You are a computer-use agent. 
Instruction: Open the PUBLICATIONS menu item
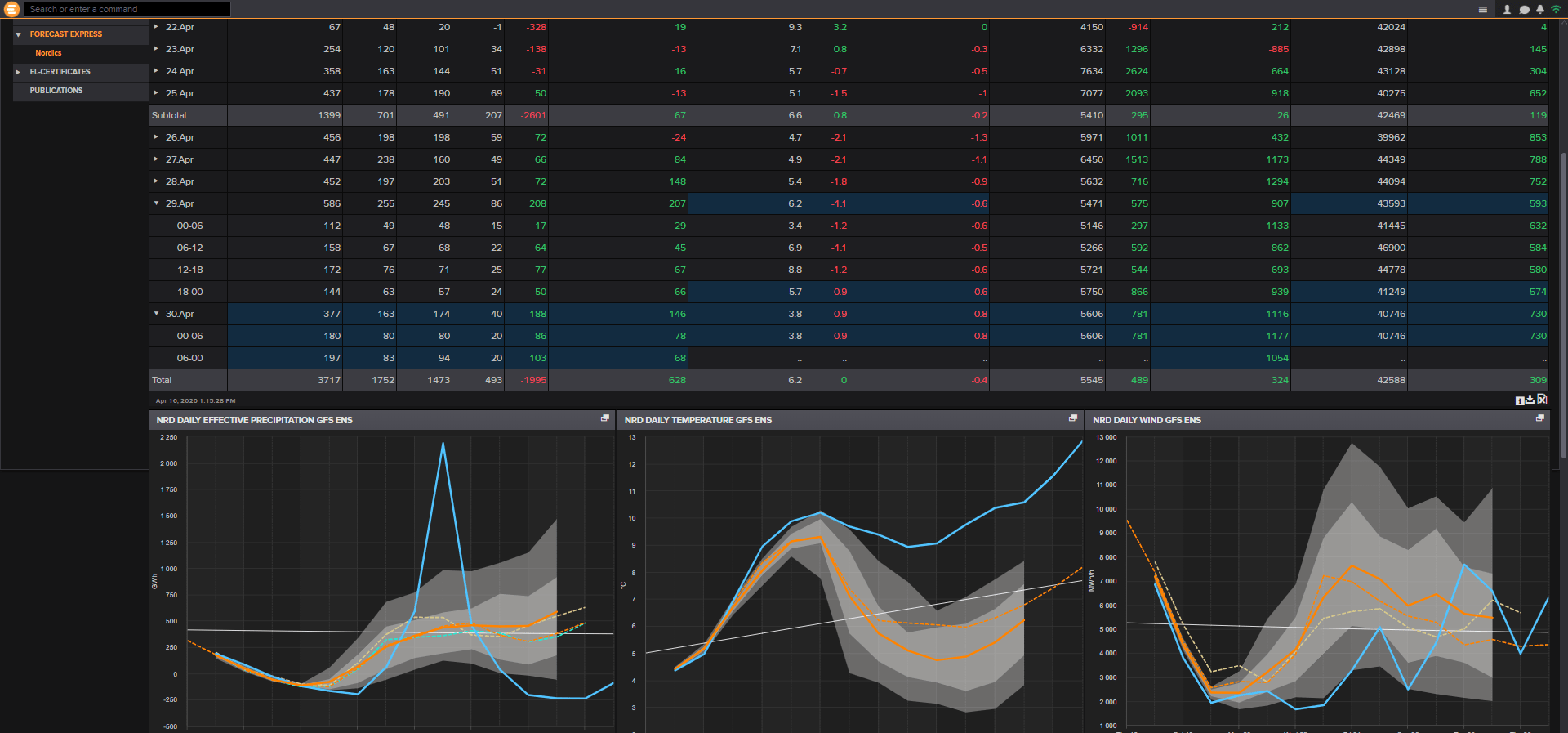tap(56, 91)
